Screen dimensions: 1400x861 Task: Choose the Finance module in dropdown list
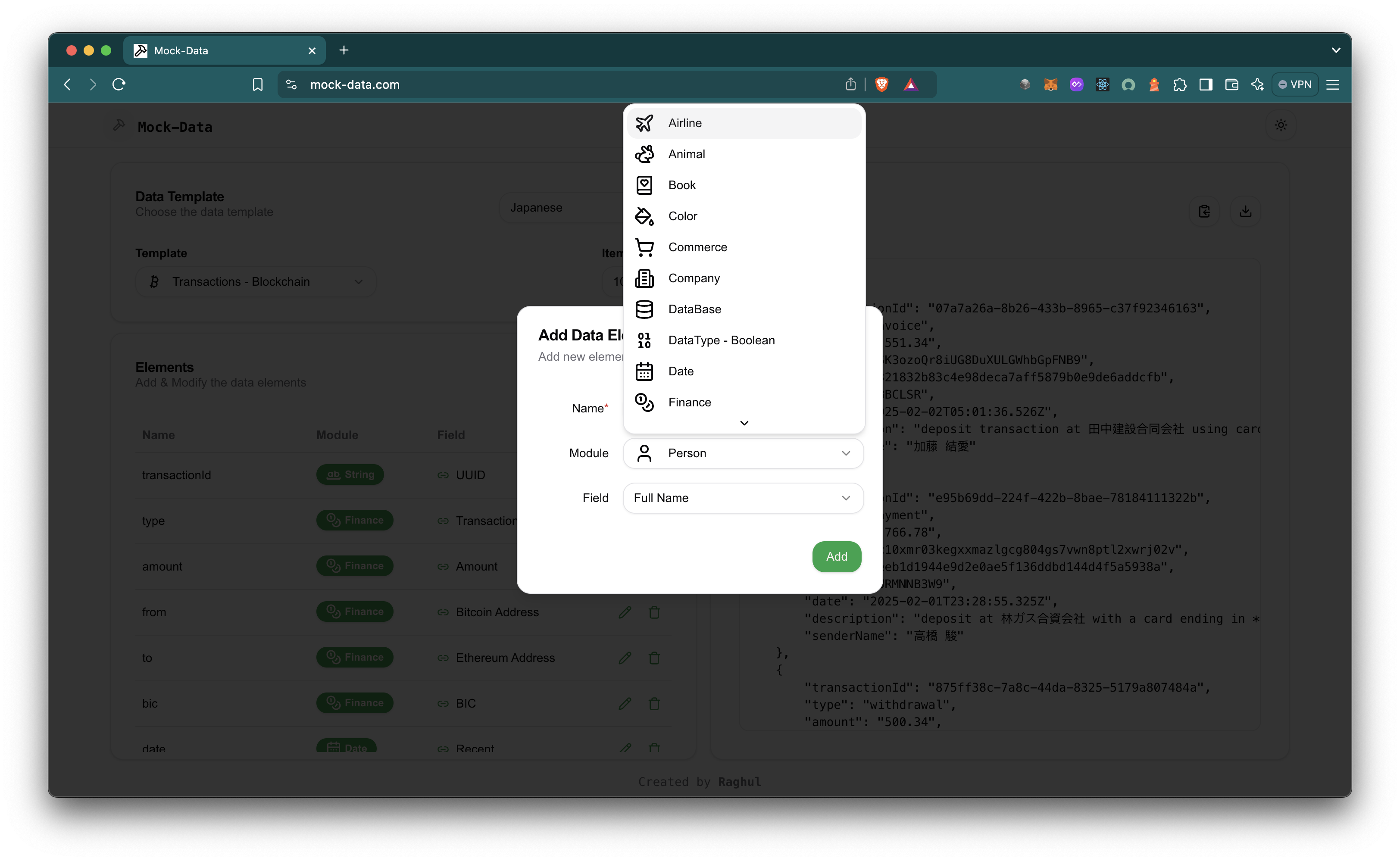pos(744,402)
